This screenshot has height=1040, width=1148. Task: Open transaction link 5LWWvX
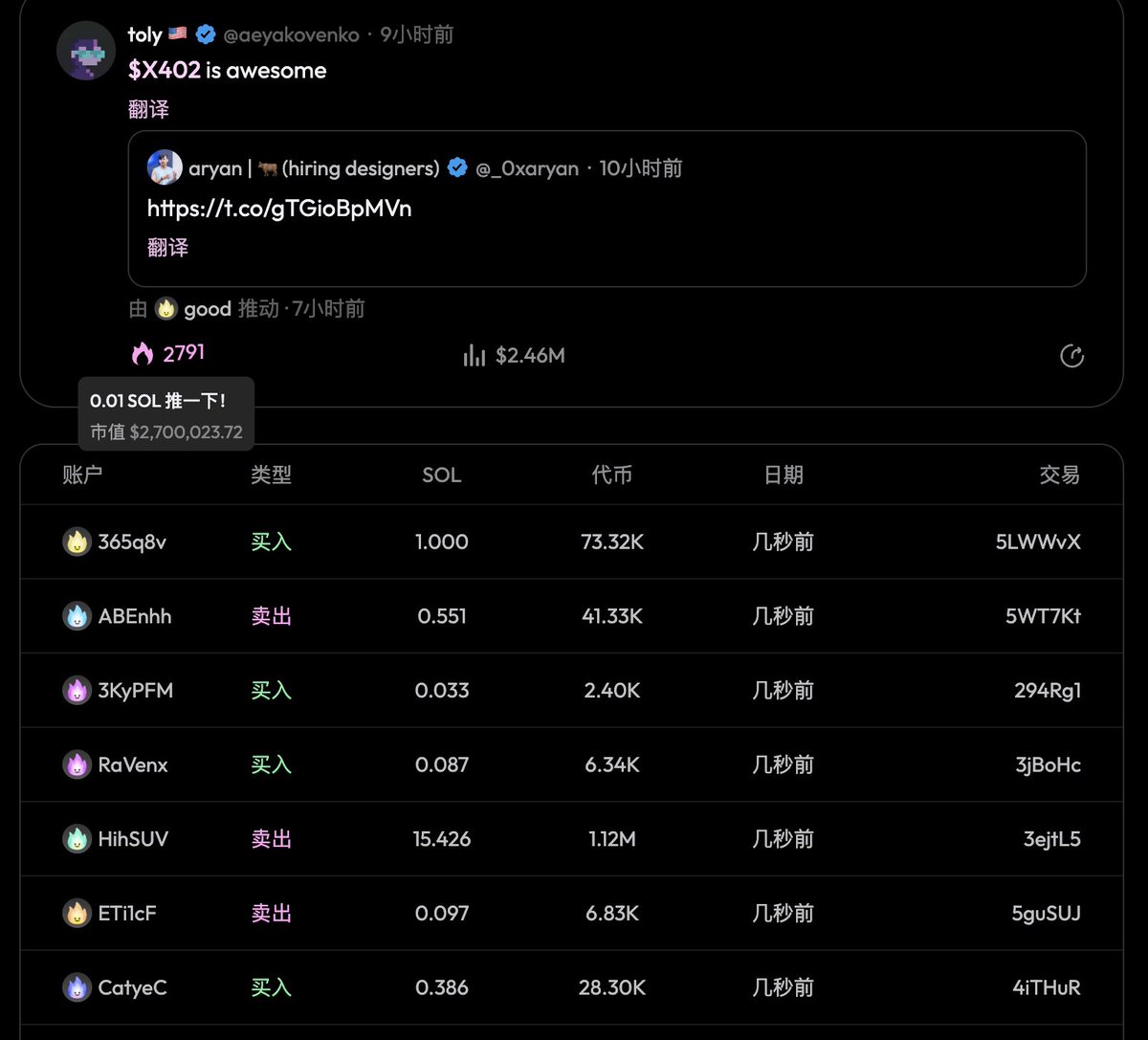(x=1038, y=542)
